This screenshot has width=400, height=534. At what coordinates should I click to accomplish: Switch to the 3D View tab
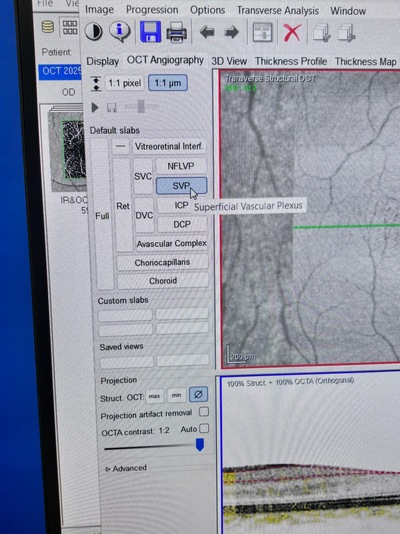(x=229, y=61)
